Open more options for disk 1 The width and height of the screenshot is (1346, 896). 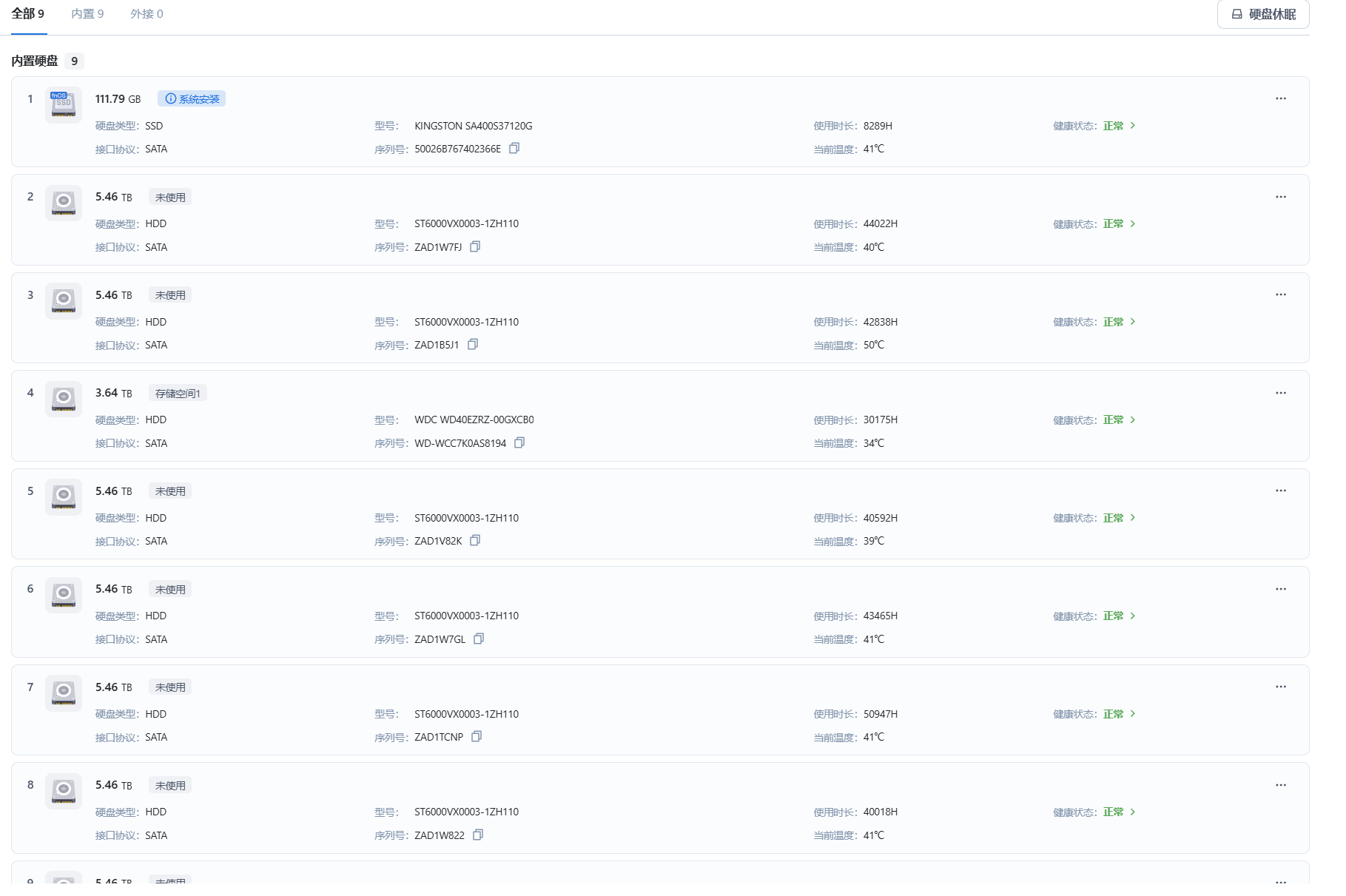(x=1281, y=98)
